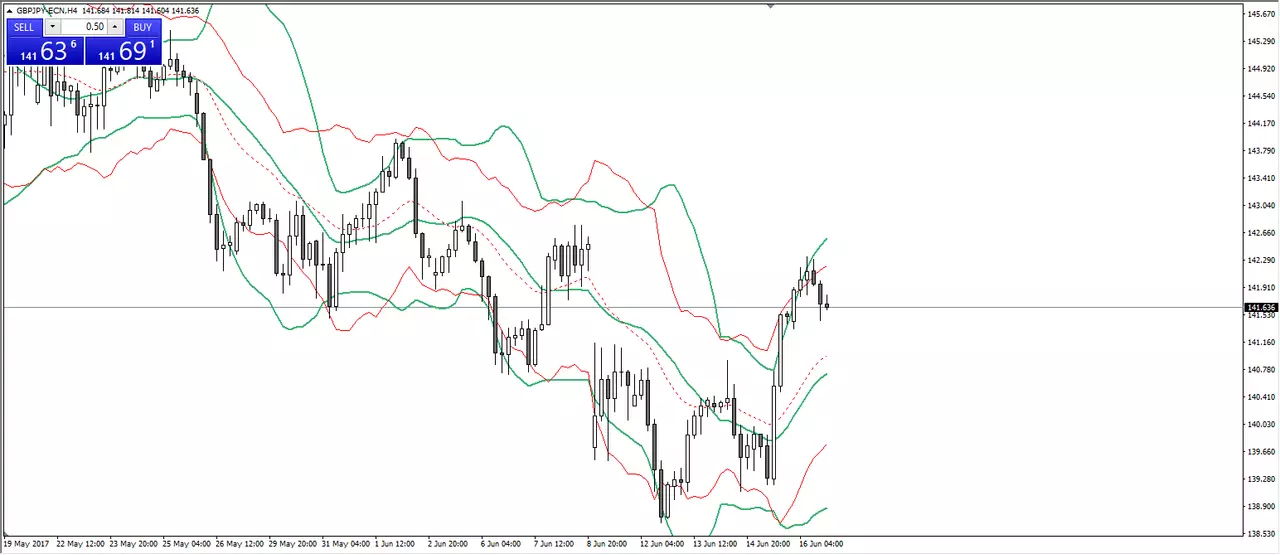This screenshot has height=555, width=1280.
Task: Collapse the one-click trading panel triangle
Action: [9, 11]
